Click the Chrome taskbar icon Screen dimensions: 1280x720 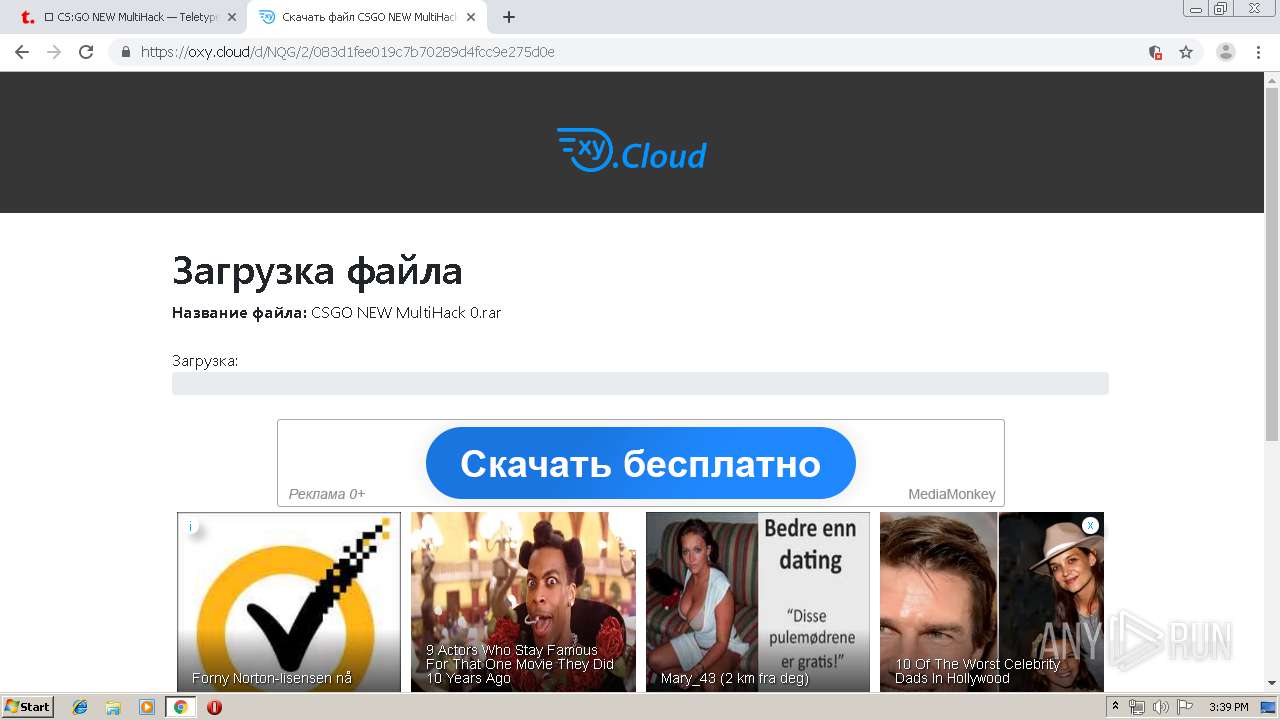tap(180, 707)
